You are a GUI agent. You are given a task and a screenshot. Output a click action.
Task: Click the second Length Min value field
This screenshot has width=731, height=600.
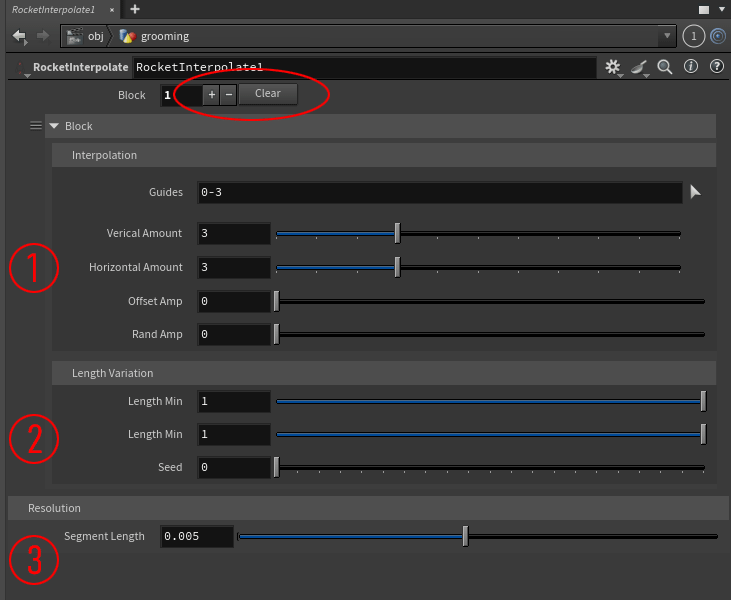(234, 434)
